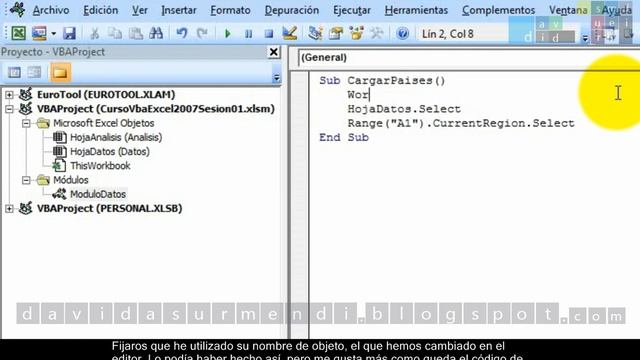Click the Range("A1").CurrentRegion.Select code line

461,123
